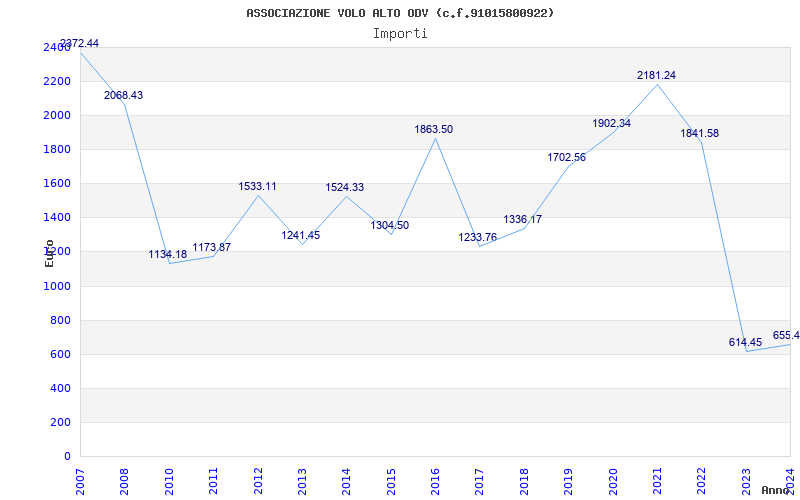Click the Euro y-axis title

[49, 253]
